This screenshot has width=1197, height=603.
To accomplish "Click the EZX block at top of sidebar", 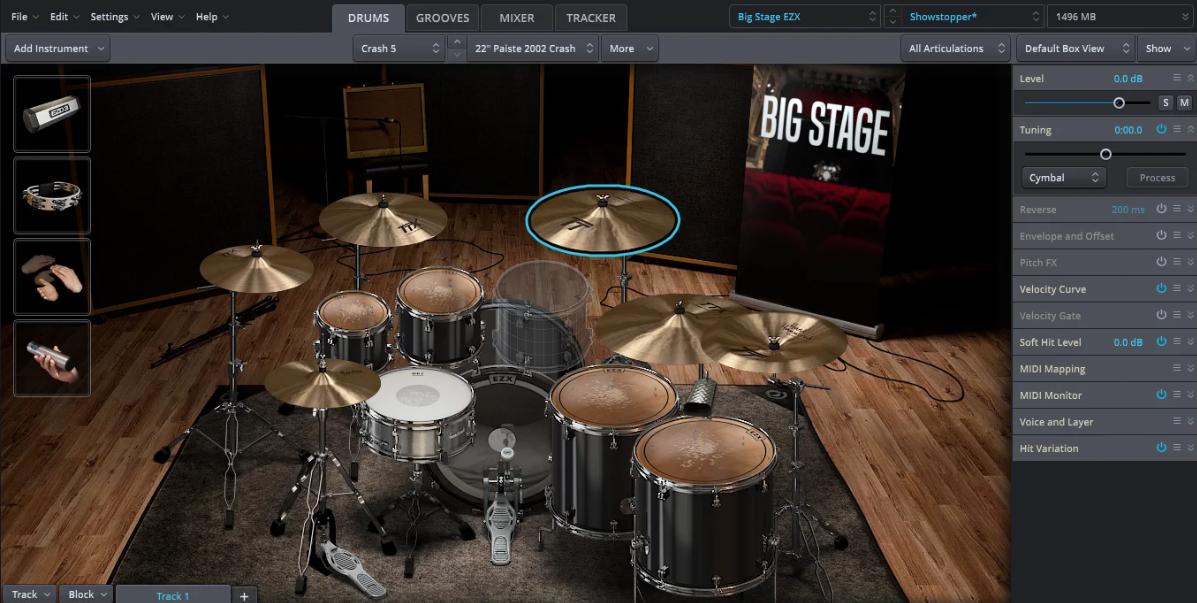I will click(51, 113).
